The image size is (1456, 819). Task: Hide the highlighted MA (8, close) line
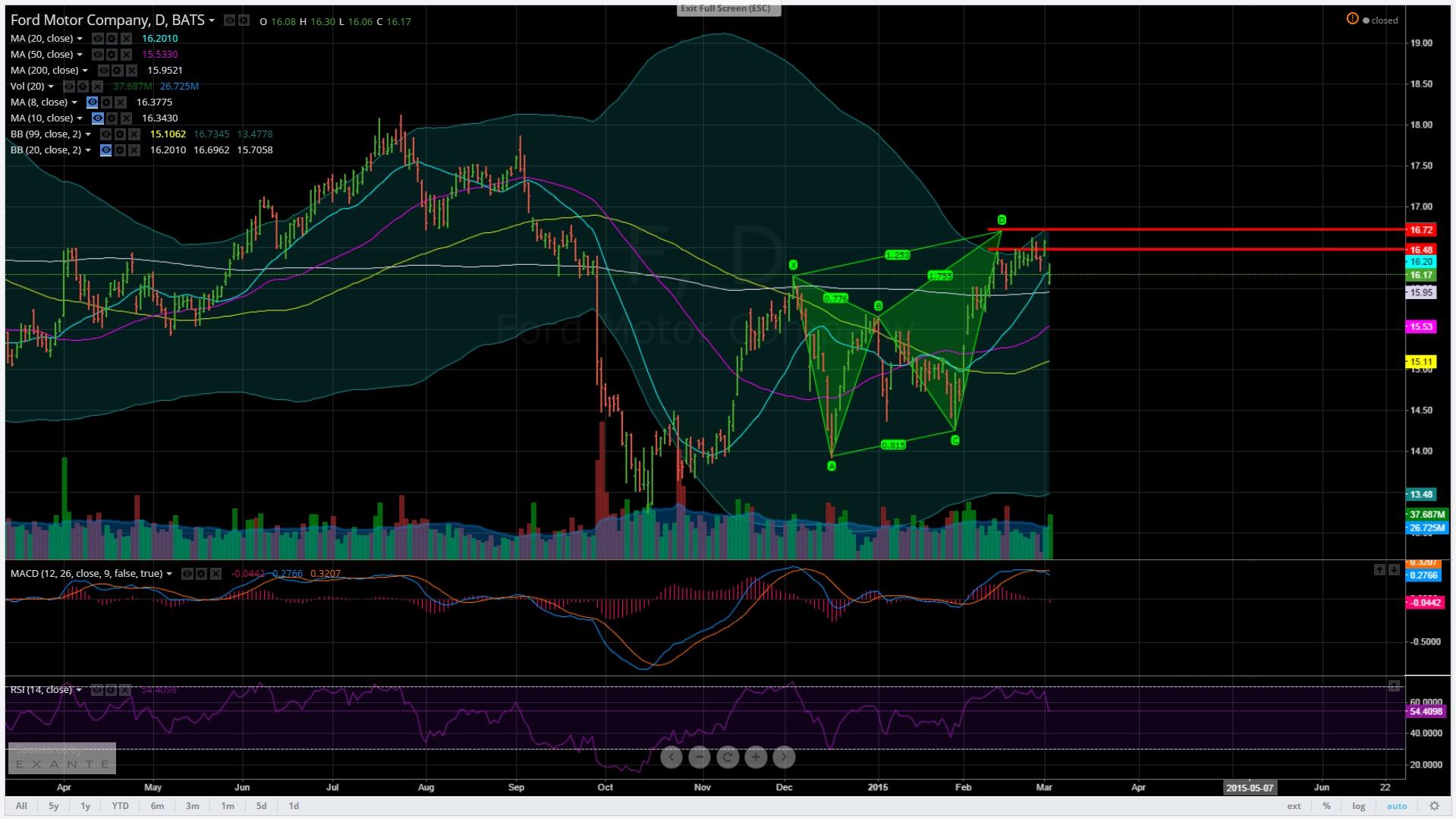pyautogui.click(x=92, y=102)
